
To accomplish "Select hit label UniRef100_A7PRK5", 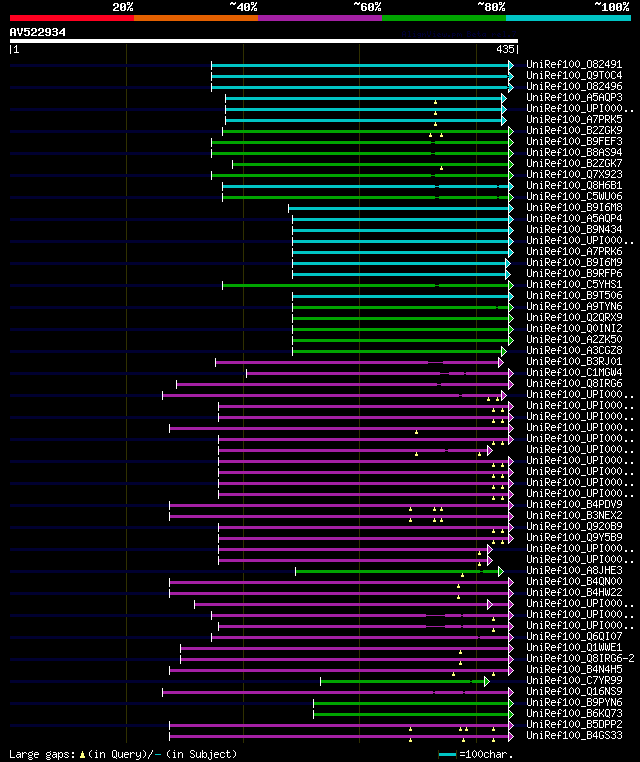I will pos(574,119).
